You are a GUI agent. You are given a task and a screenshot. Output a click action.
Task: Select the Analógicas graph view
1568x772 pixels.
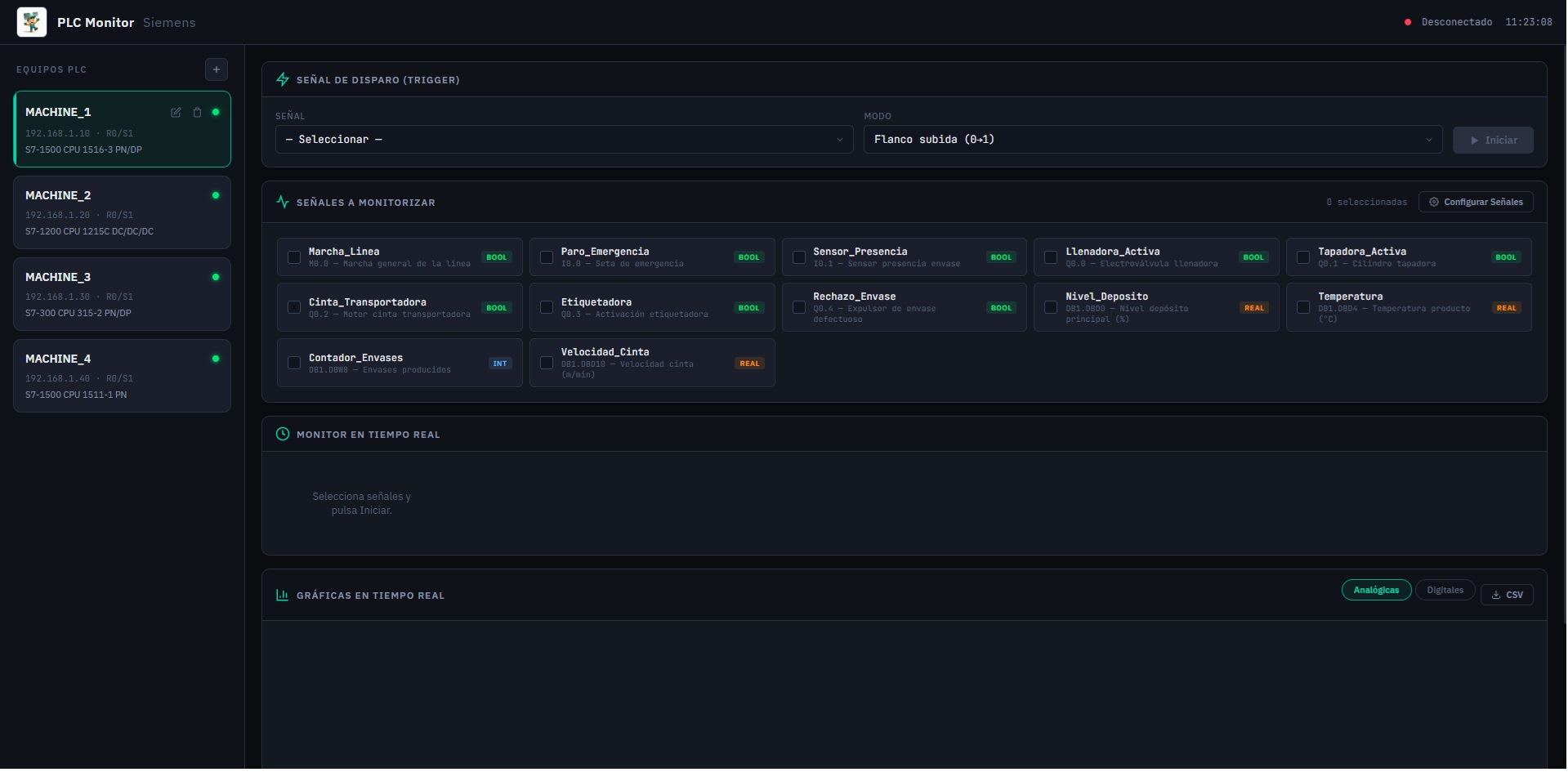pyautogui.click(x=1376, y=590)
